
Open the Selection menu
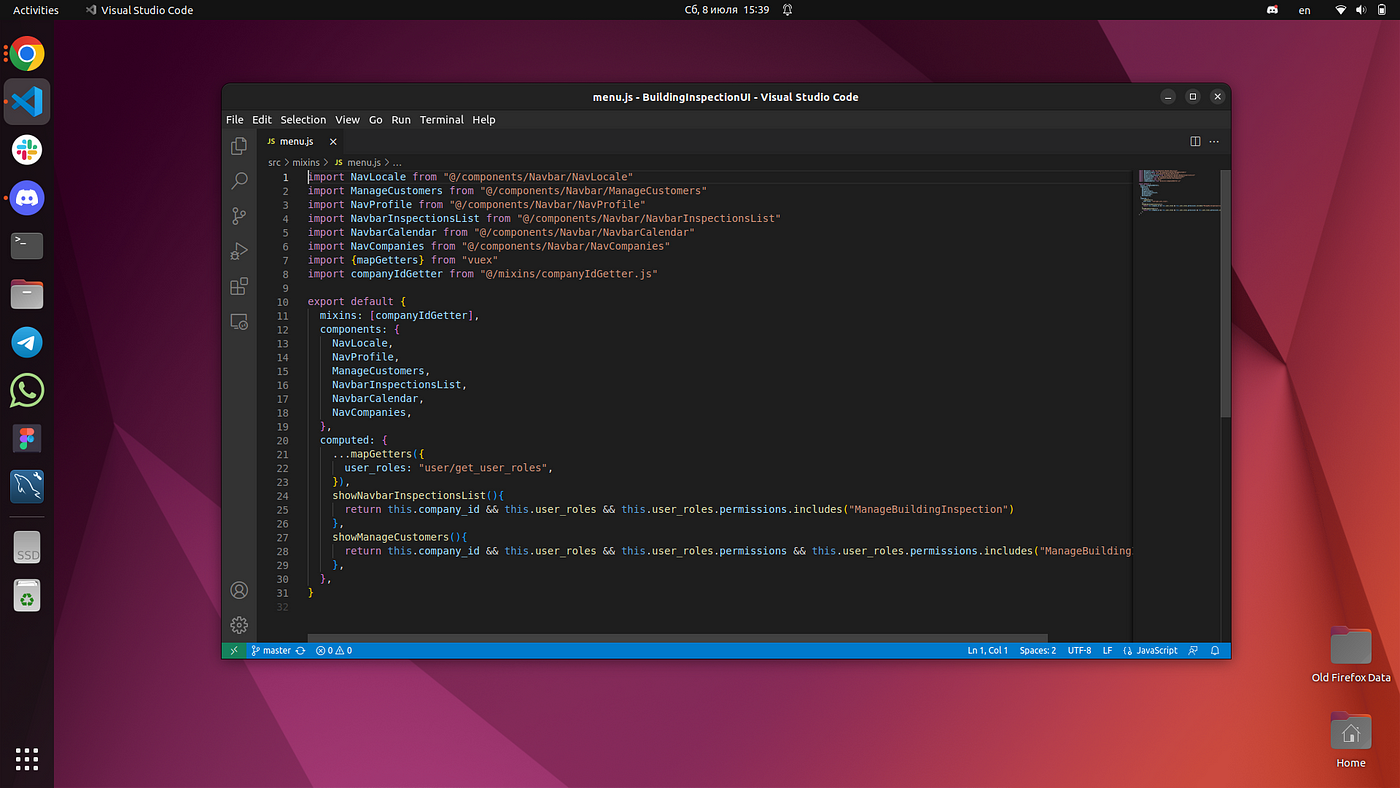pos(303,120)
